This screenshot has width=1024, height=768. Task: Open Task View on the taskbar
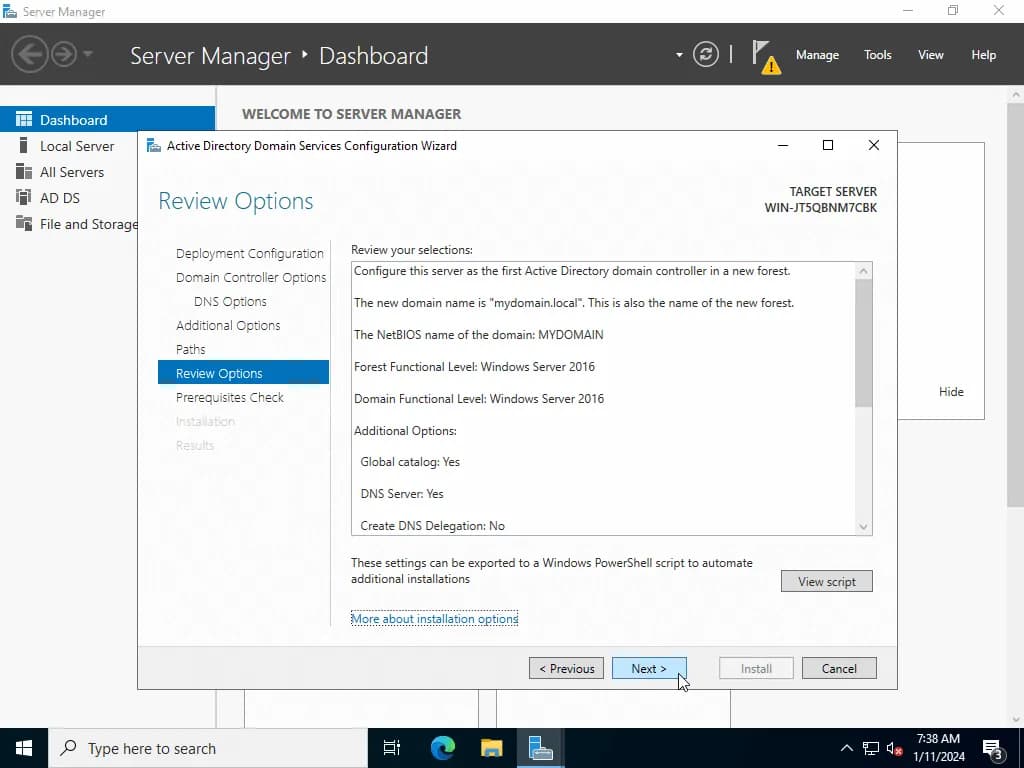coord(392,748)
